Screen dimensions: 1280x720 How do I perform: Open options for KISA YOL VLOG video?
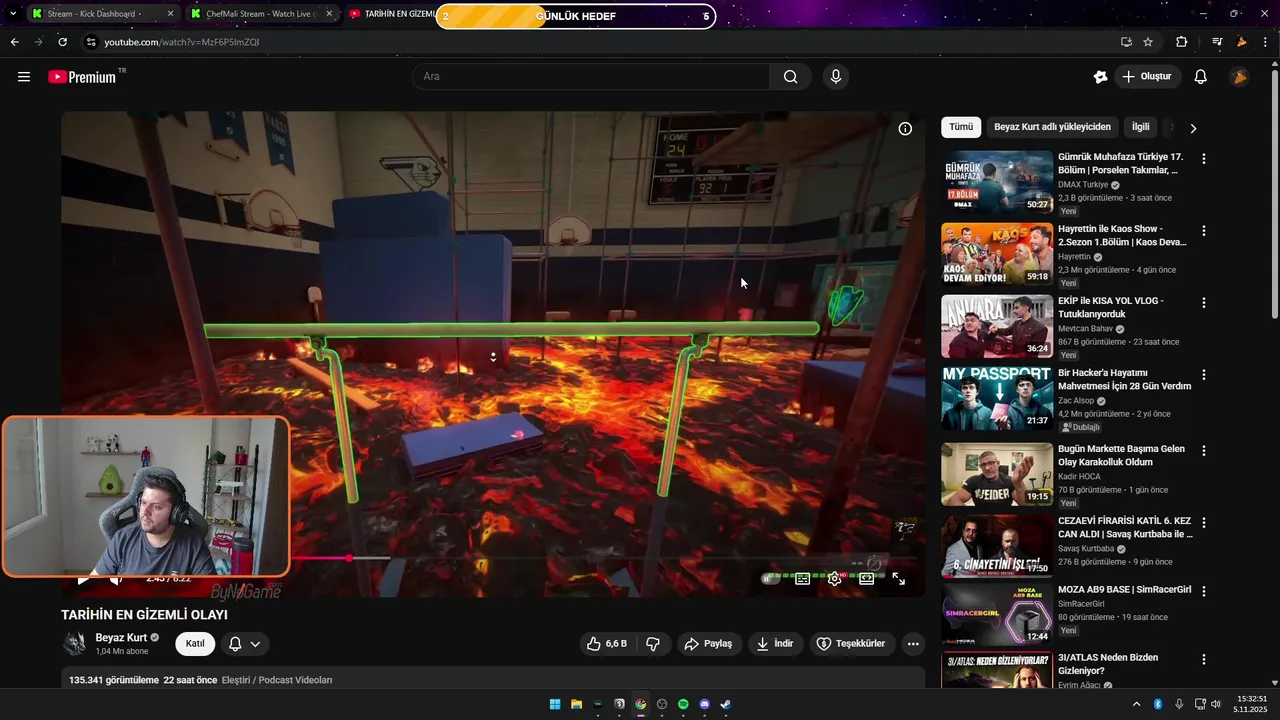coord(1204,303)
